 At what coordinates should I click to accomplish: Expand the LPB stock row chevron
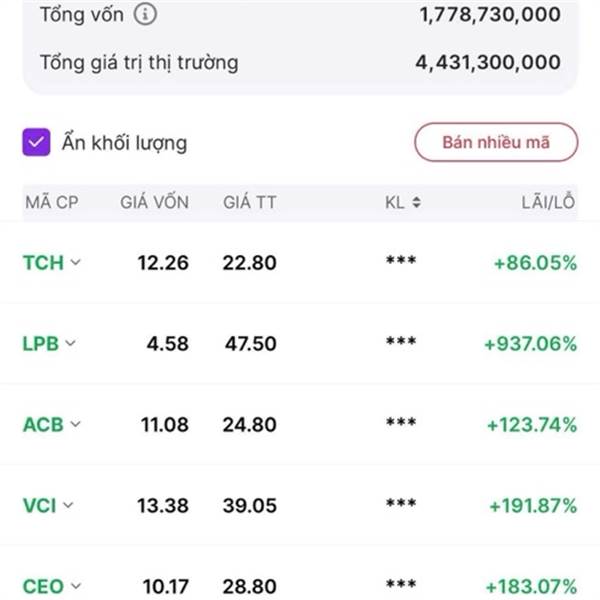[x=71, y=344]
